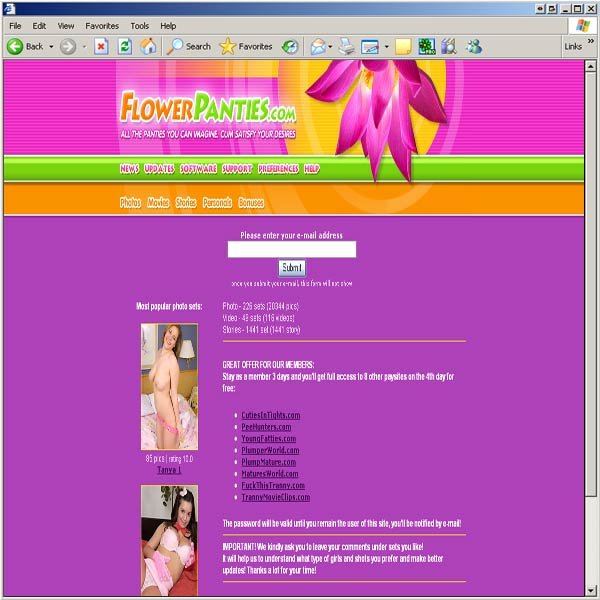This screenshot has height=600, width=600.
Task: Go to the Home page icon
Action: click(x=148, y=47)
